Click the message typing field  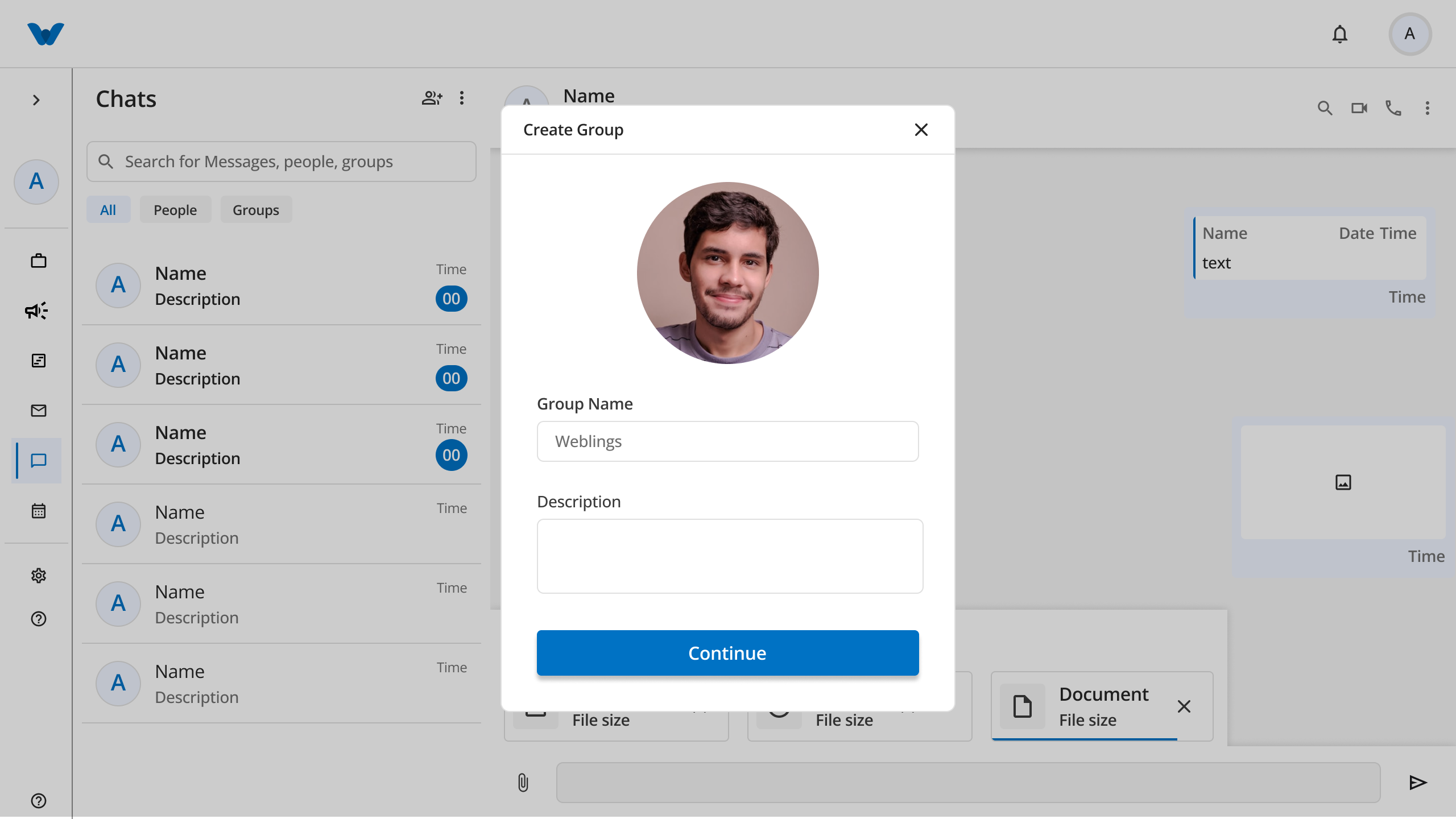coord(968,783)
